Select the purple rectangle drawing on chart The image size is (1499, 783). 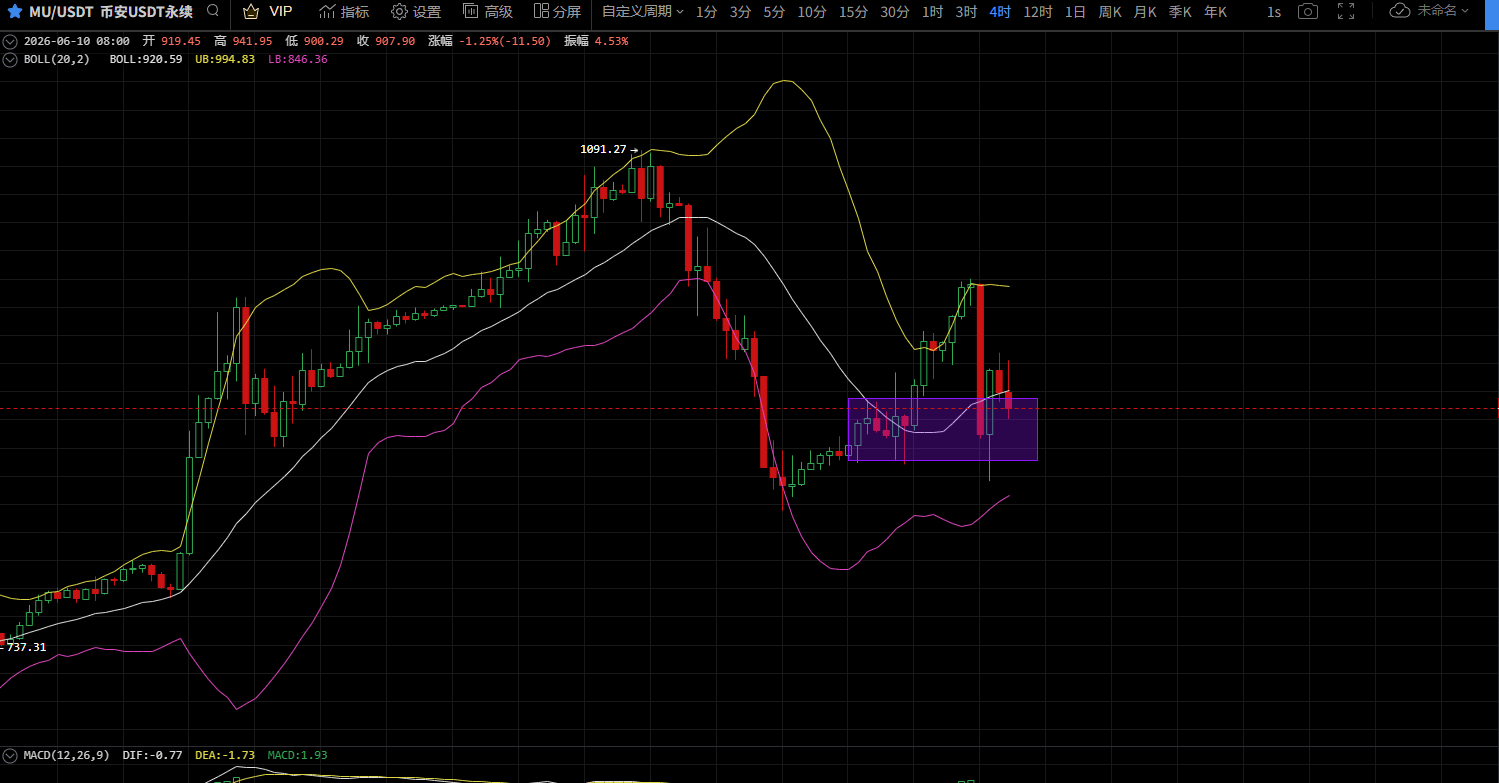[942, 429]
